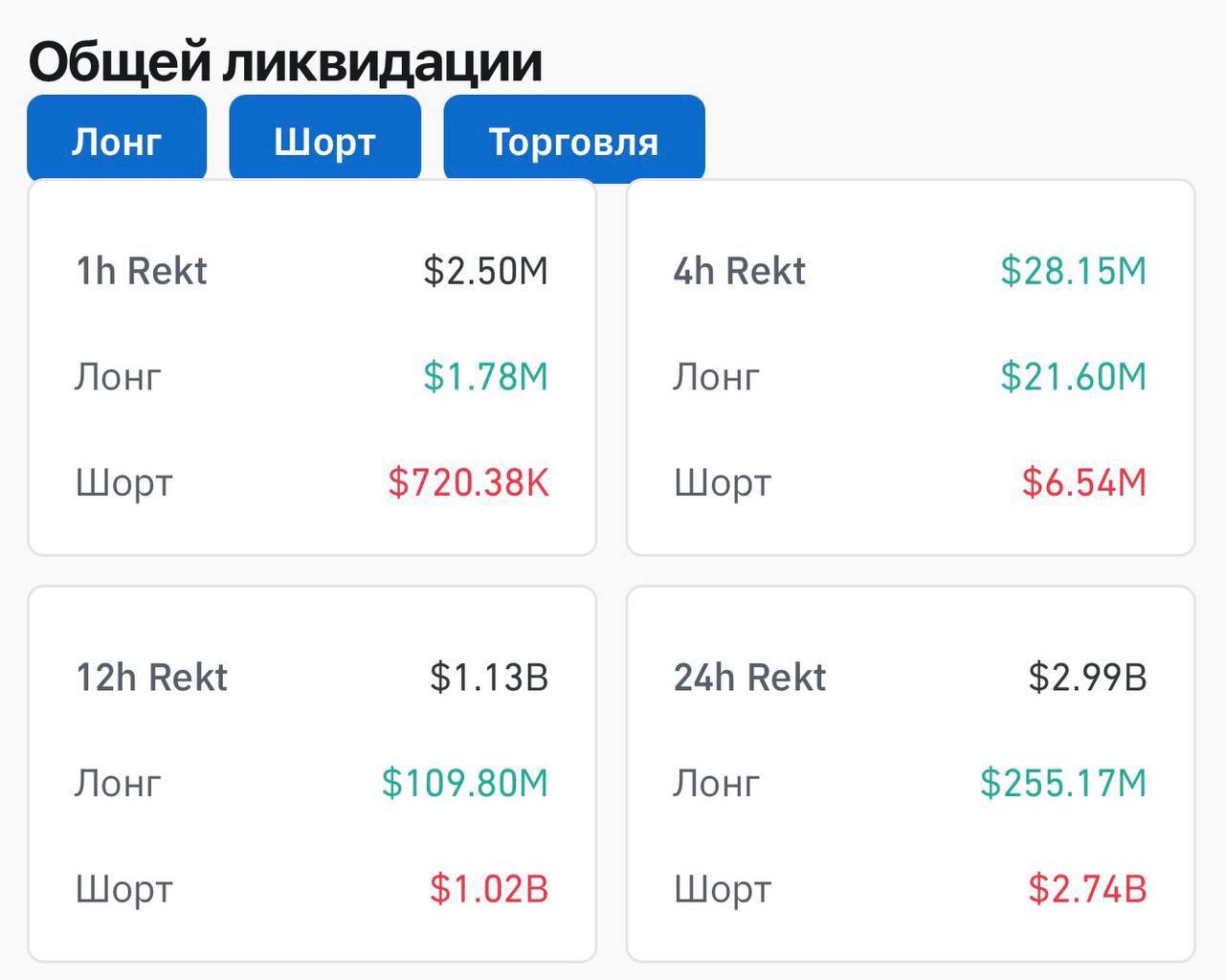Select the $720.38K short value
The height and width of the screenshot is (980, 1225).
point(469,481)
